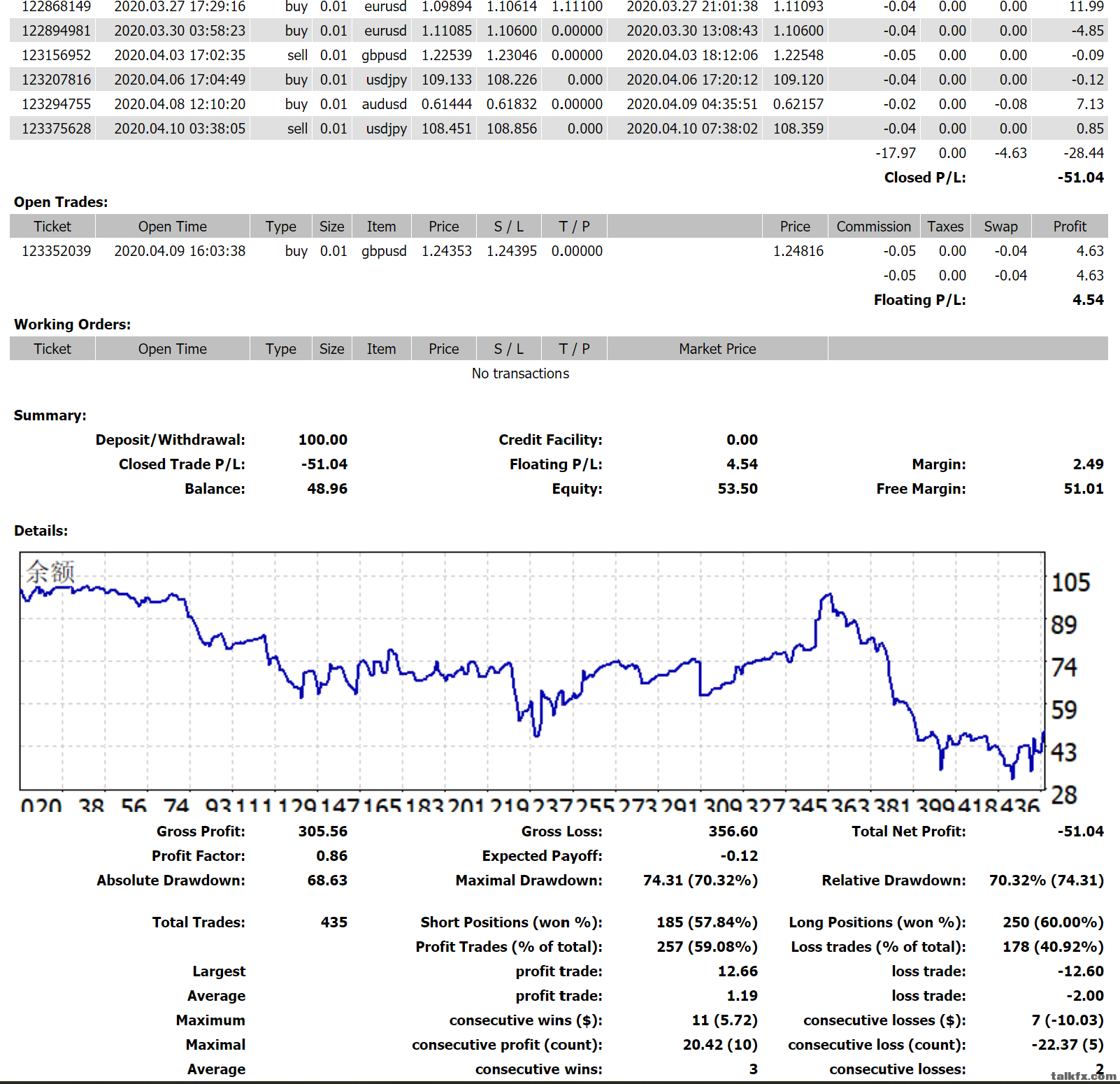Click the Details heading
The height and width of the screenshot is (1084, 1120).
pyautogui.click(x=41, y=531)
